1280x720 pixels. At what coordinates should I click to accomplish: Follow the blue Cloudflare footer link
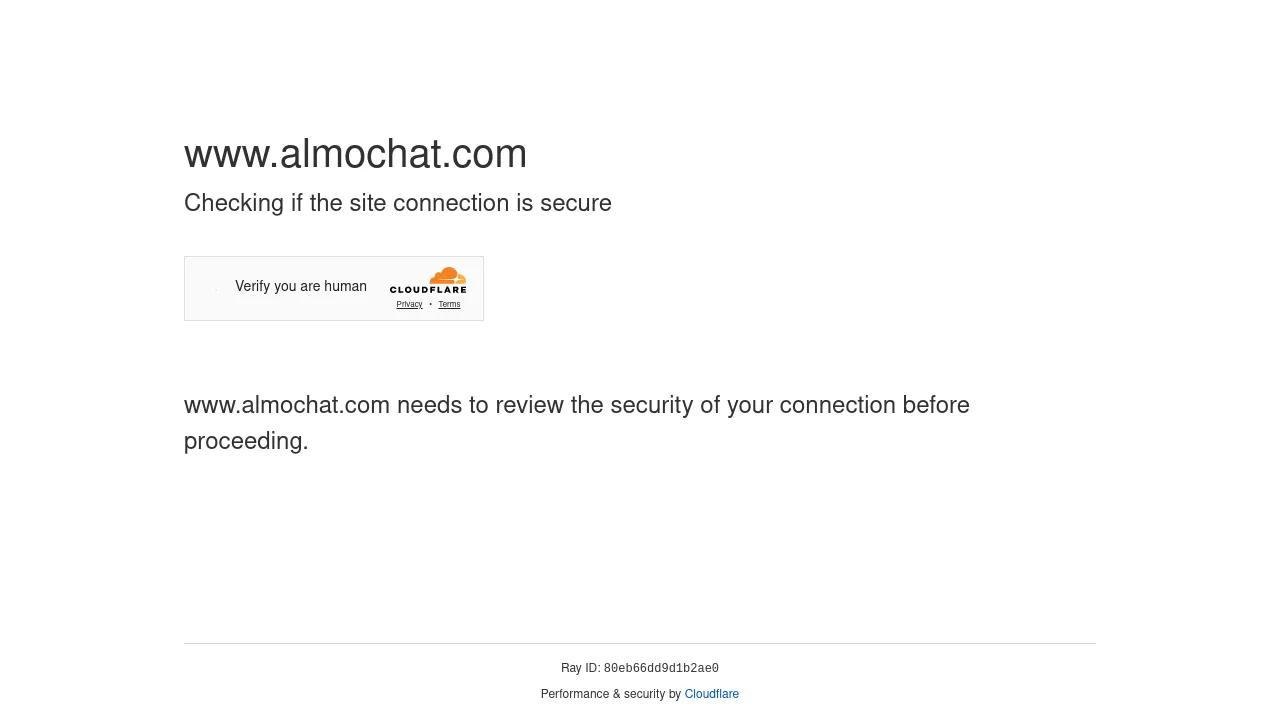click(711, 694)
